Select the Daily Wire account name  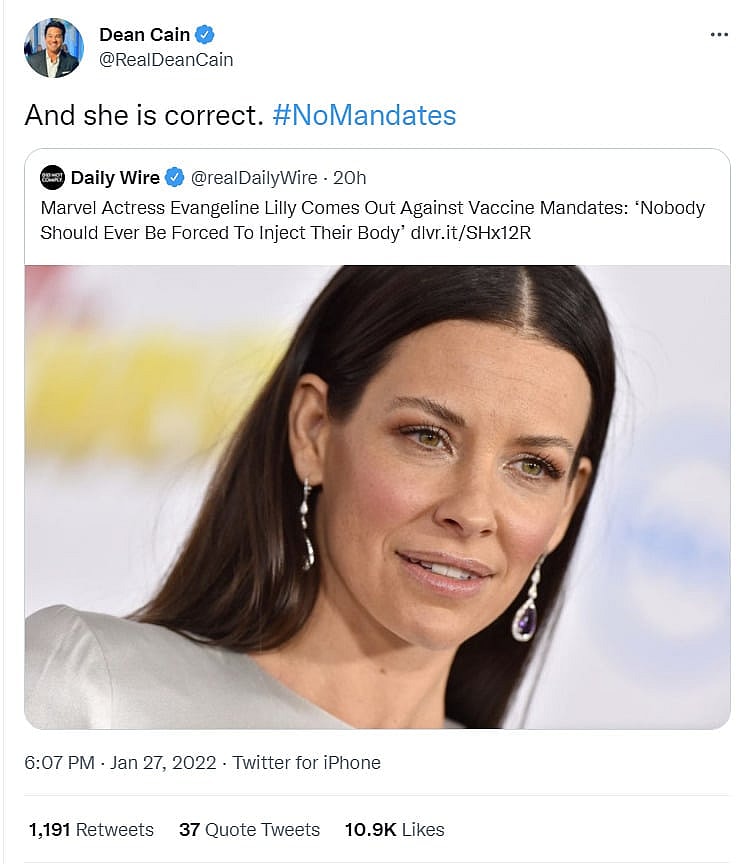(x=115, y=178)
